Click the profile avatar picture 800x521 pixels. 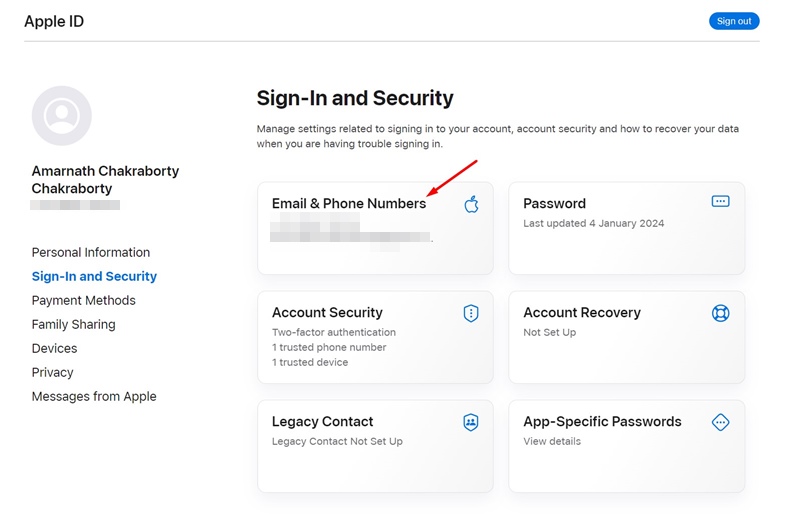tap(62, 116)
